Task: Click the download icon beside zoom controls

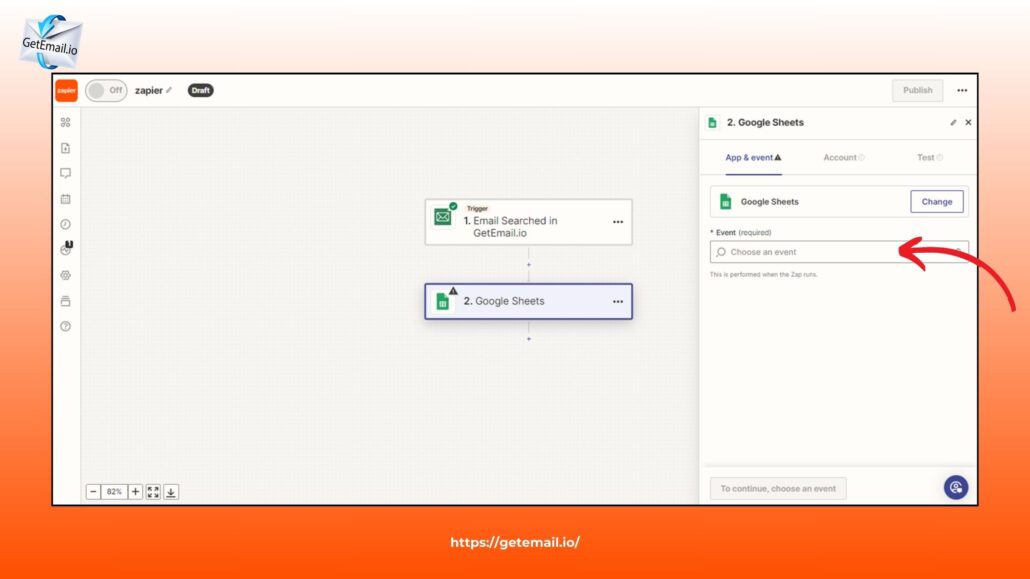Action: click(x=171, y=492)
